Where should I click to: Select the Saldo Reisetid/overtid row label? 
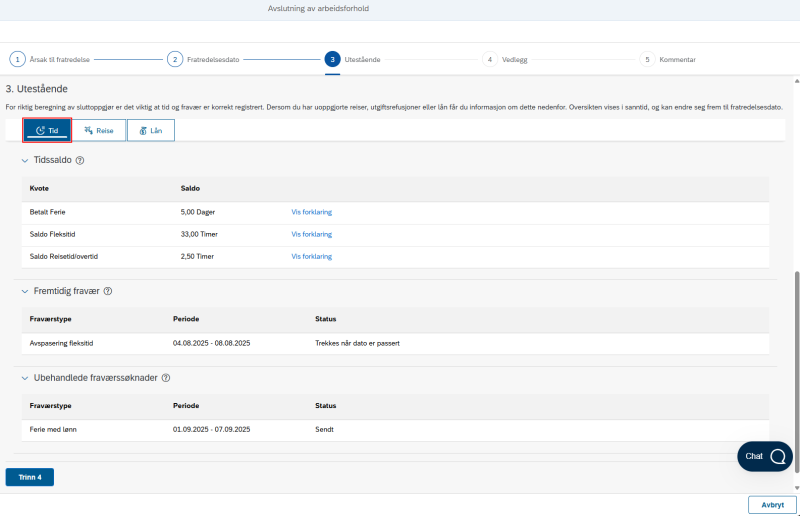(64, 256)
